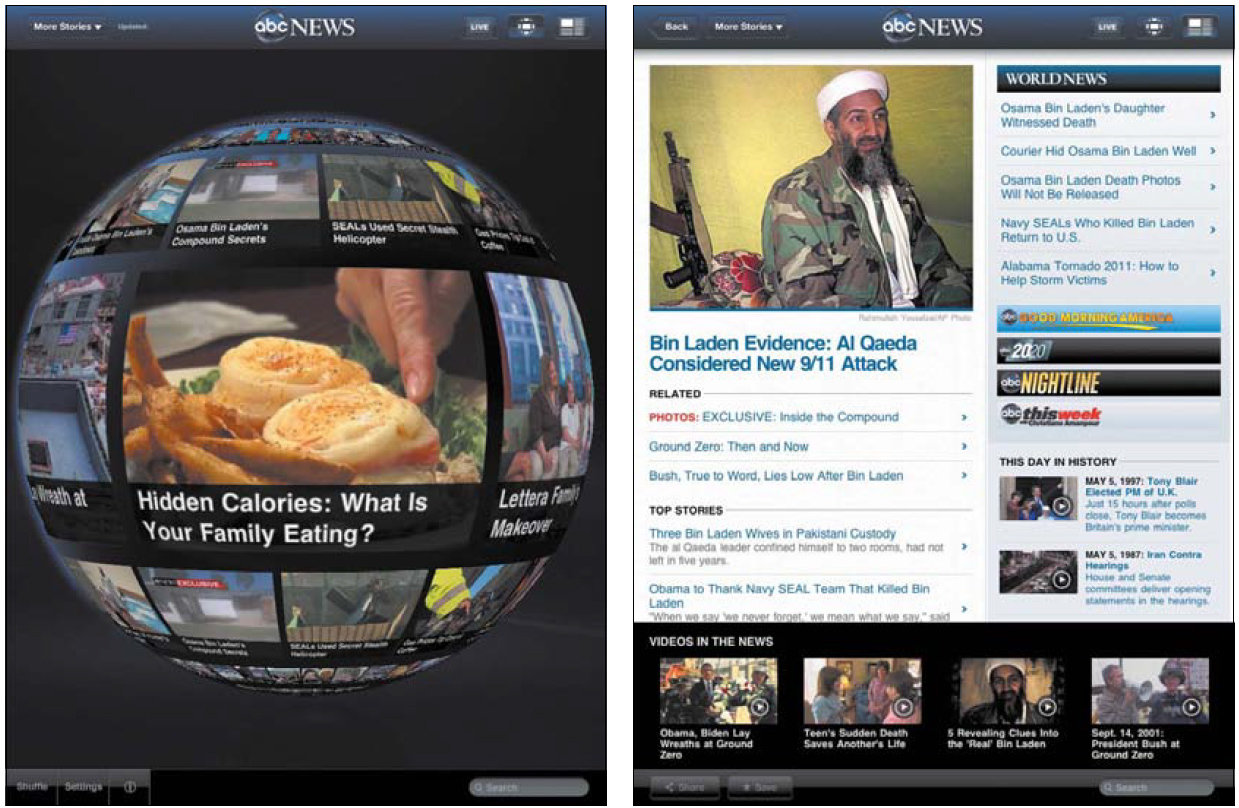This screenshot has width=1239, height=808.
Task: Tap chevron beside Courier Hid Osama Bin Laden
Action: coord(1213,151)
